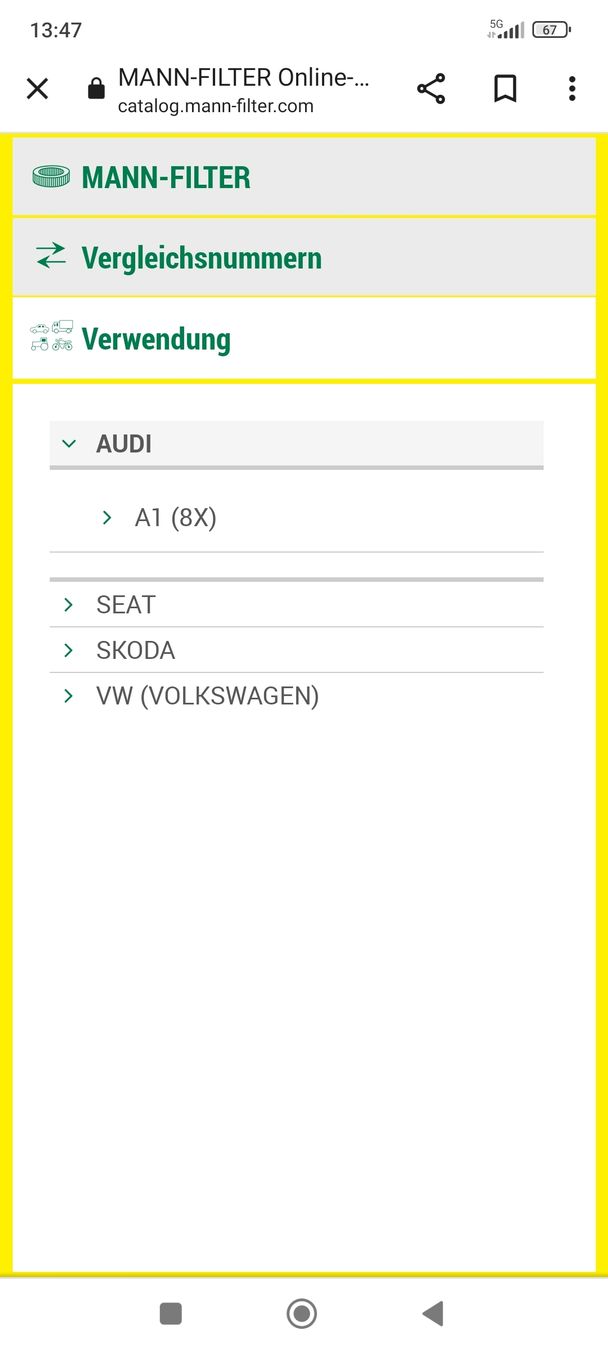Viewport: 608px width, 1350px height.
Task: Open the Vergleichsnummern tab
Action: pyautogui.click(x=202, y=258)
